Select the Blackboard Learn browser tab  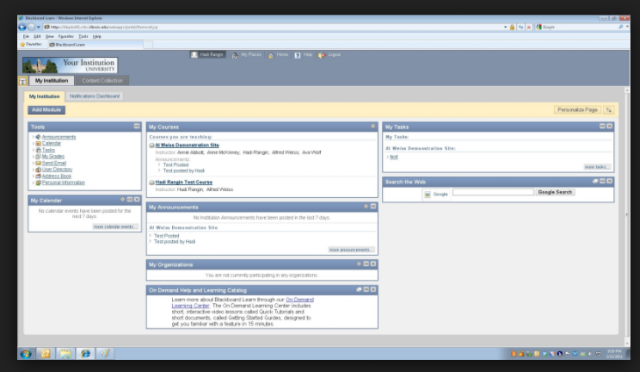pyautogui.click(x=96, y=45)
